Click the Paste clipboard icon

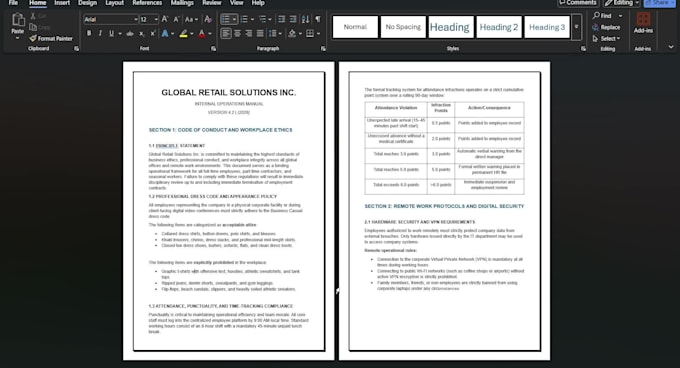pos(18,20)
